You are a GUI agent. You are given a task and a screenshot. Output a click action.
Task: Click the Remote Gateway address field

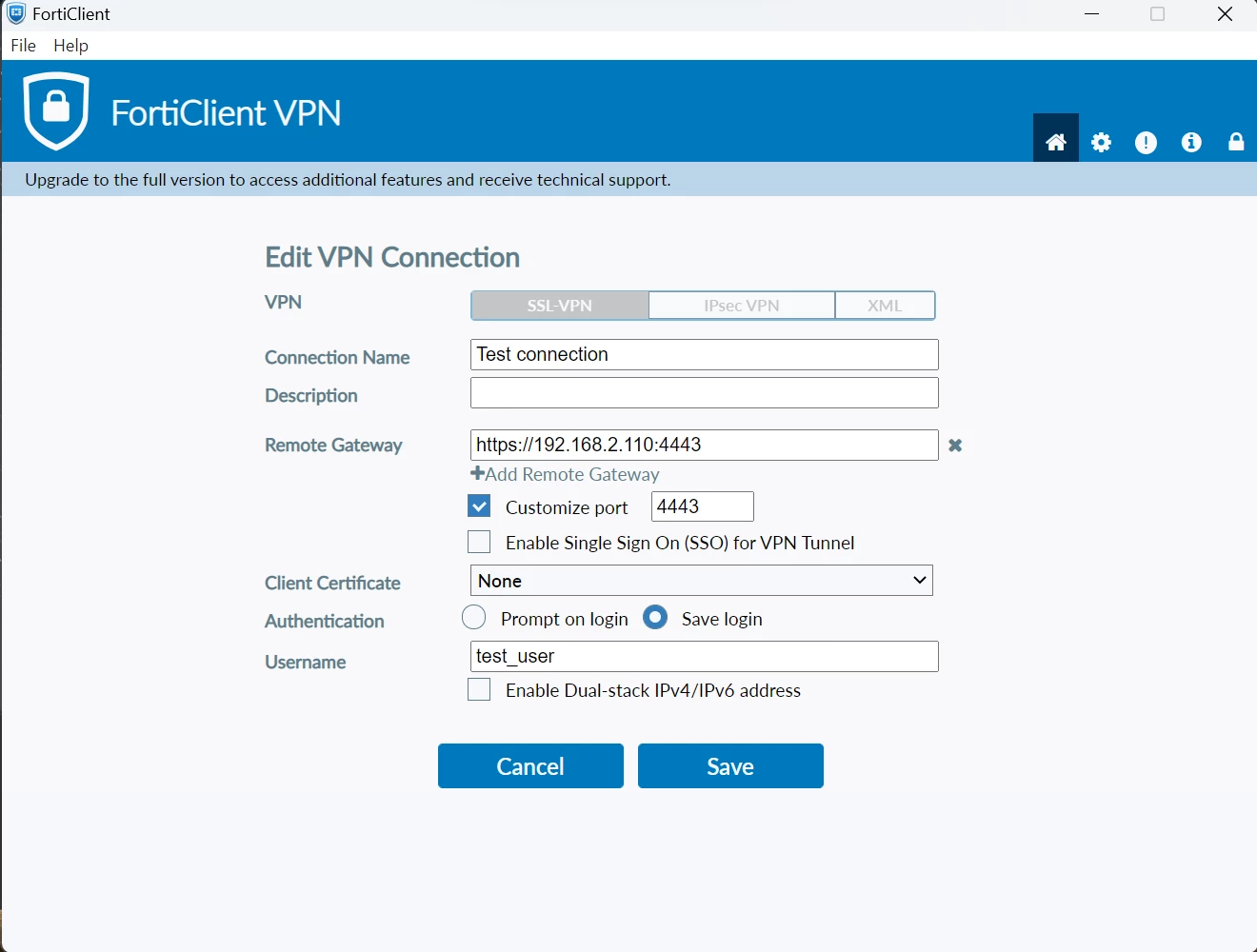(x=705, y=445)
